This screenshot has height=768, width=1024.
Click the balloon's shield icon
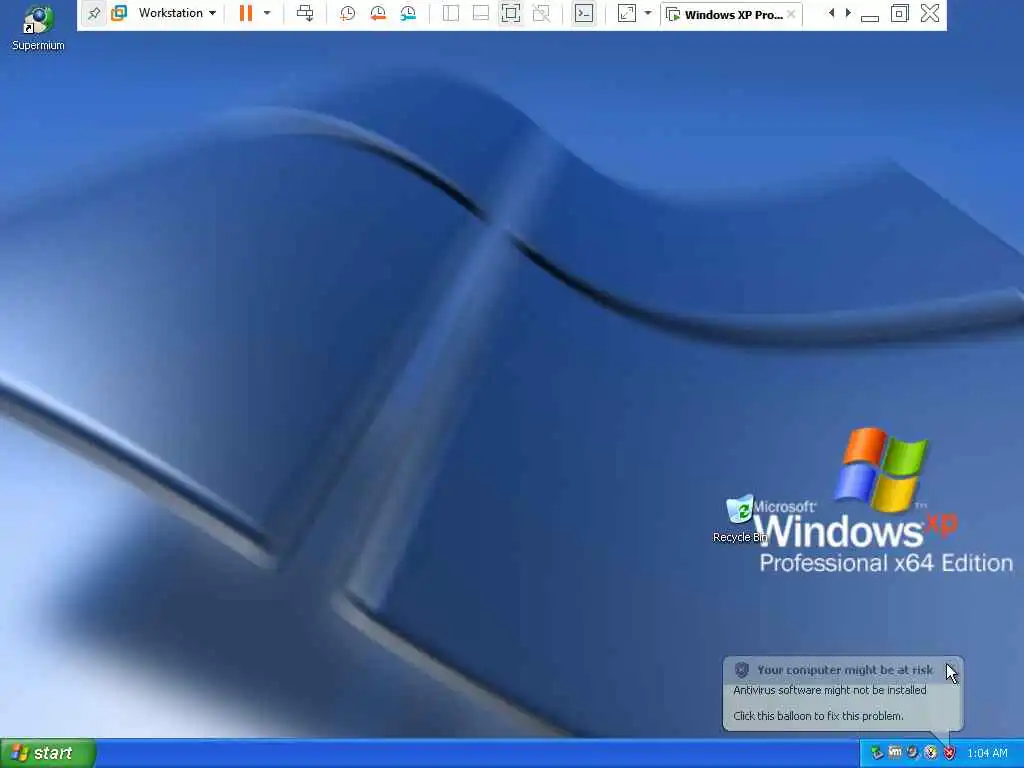click(x=741, y=670)
